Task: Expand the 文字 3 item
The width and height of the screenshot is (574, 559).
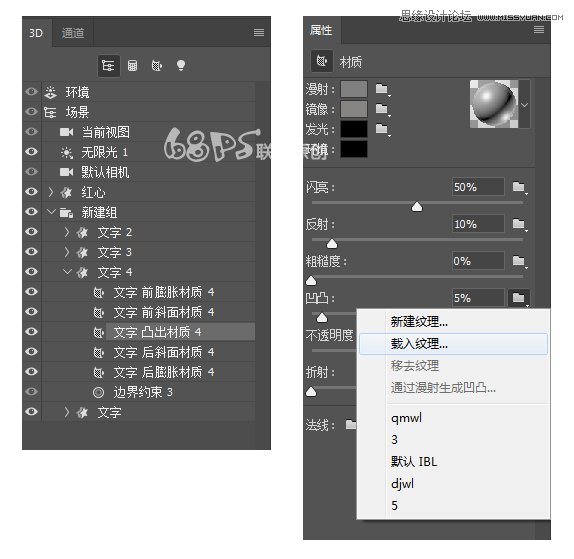Action: 67,252
